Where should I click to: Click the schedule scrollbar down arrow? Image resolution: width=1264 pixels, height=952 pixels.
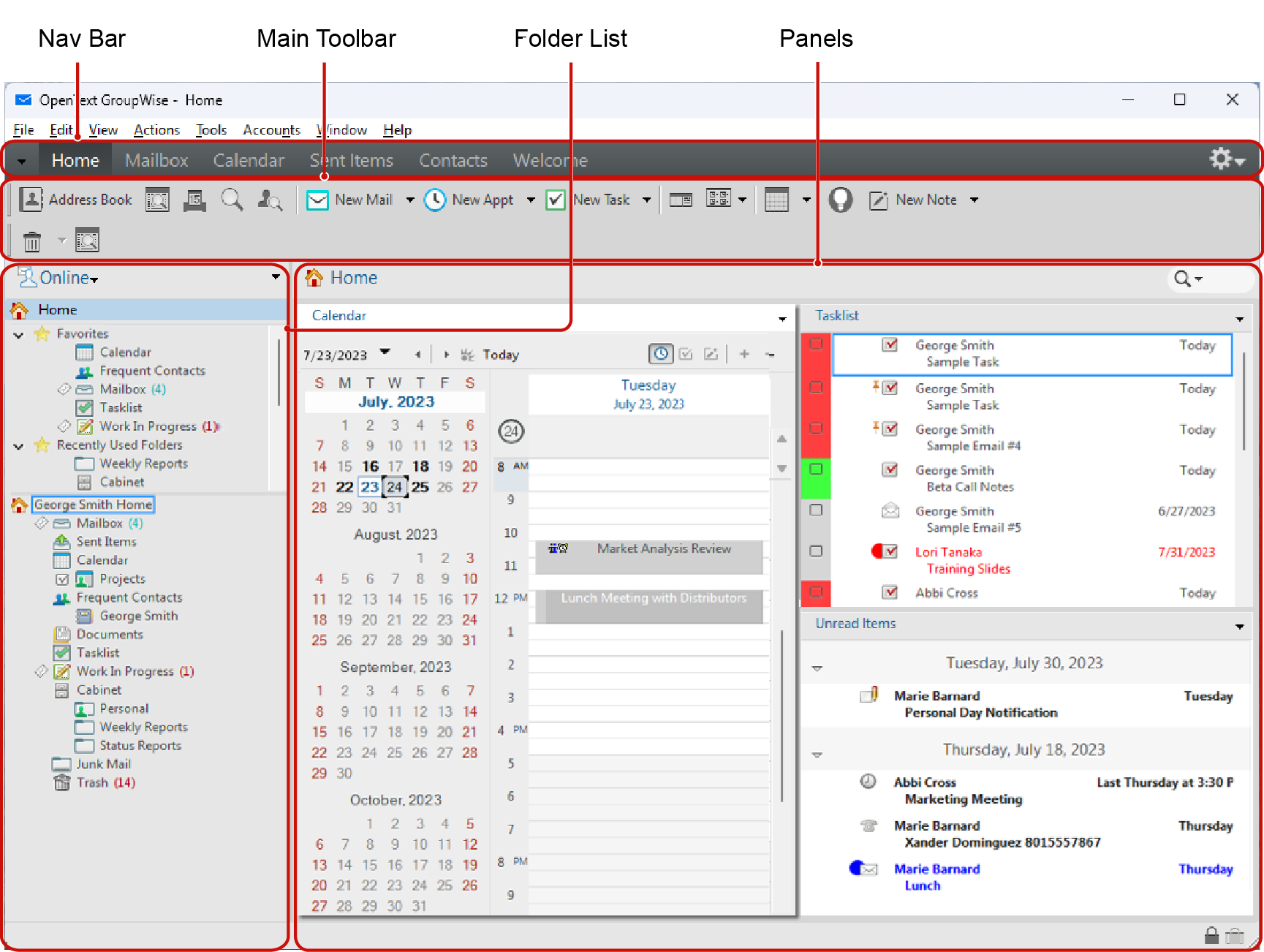782,468
